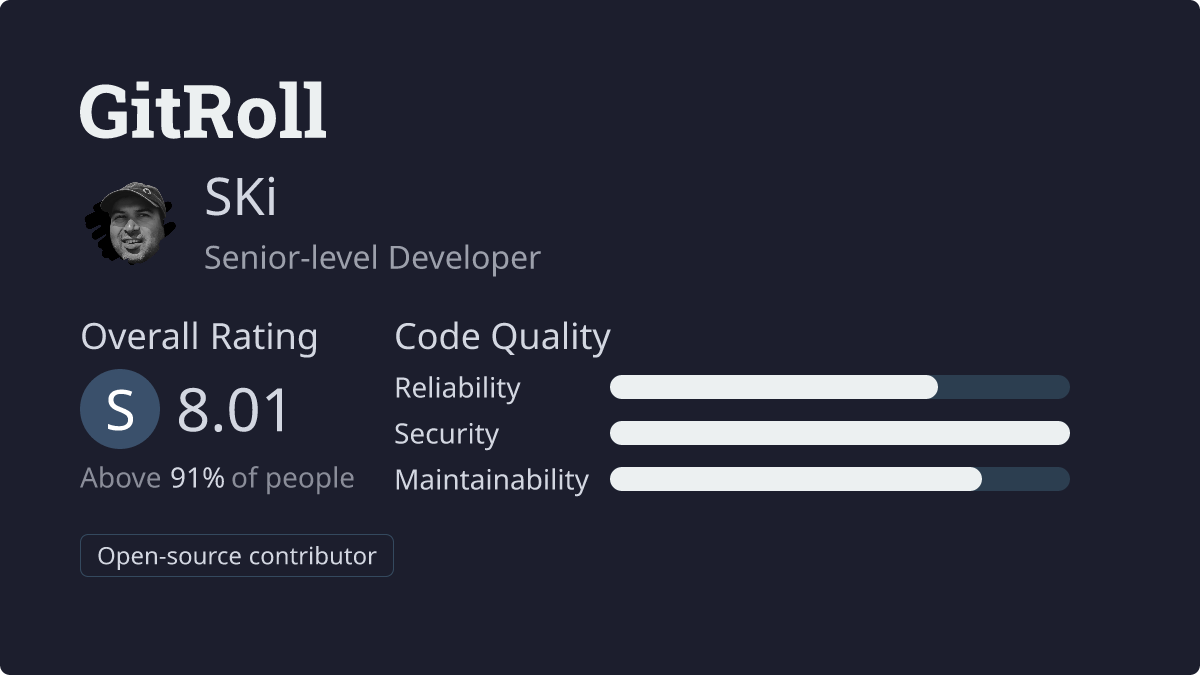Click the Security progress bar
Viewport: 1200px width, 675px height.
840,433
